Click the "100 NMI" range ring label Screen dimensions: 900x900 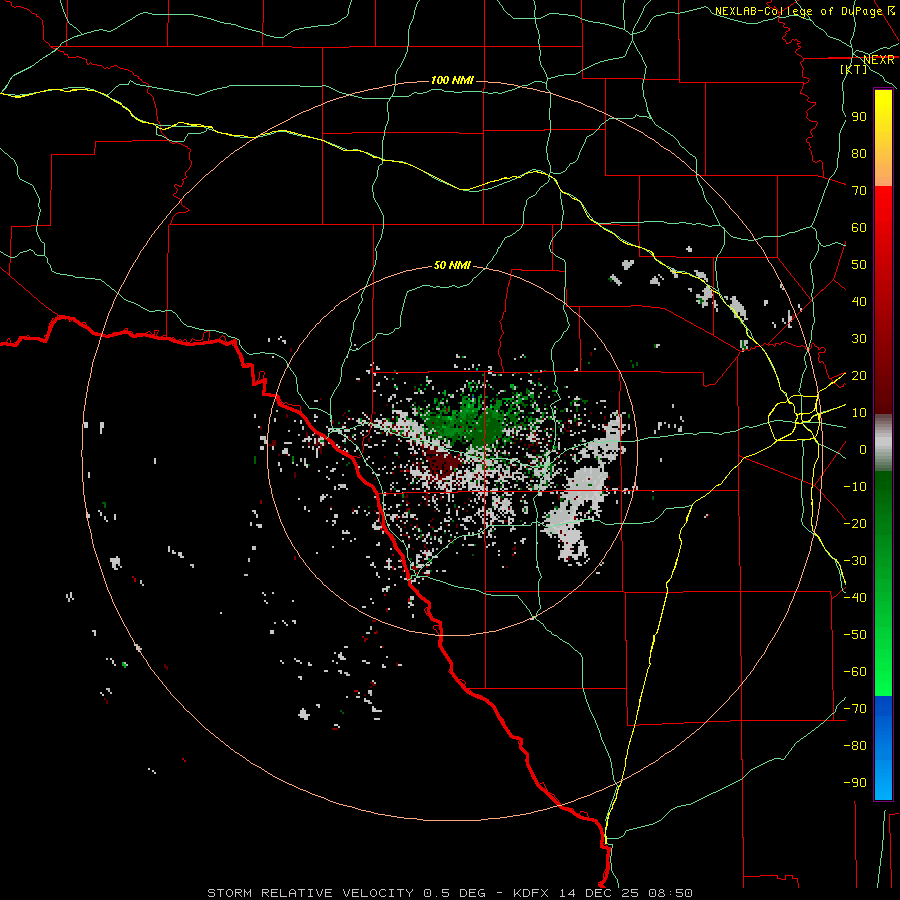click(x=452, y=80)
